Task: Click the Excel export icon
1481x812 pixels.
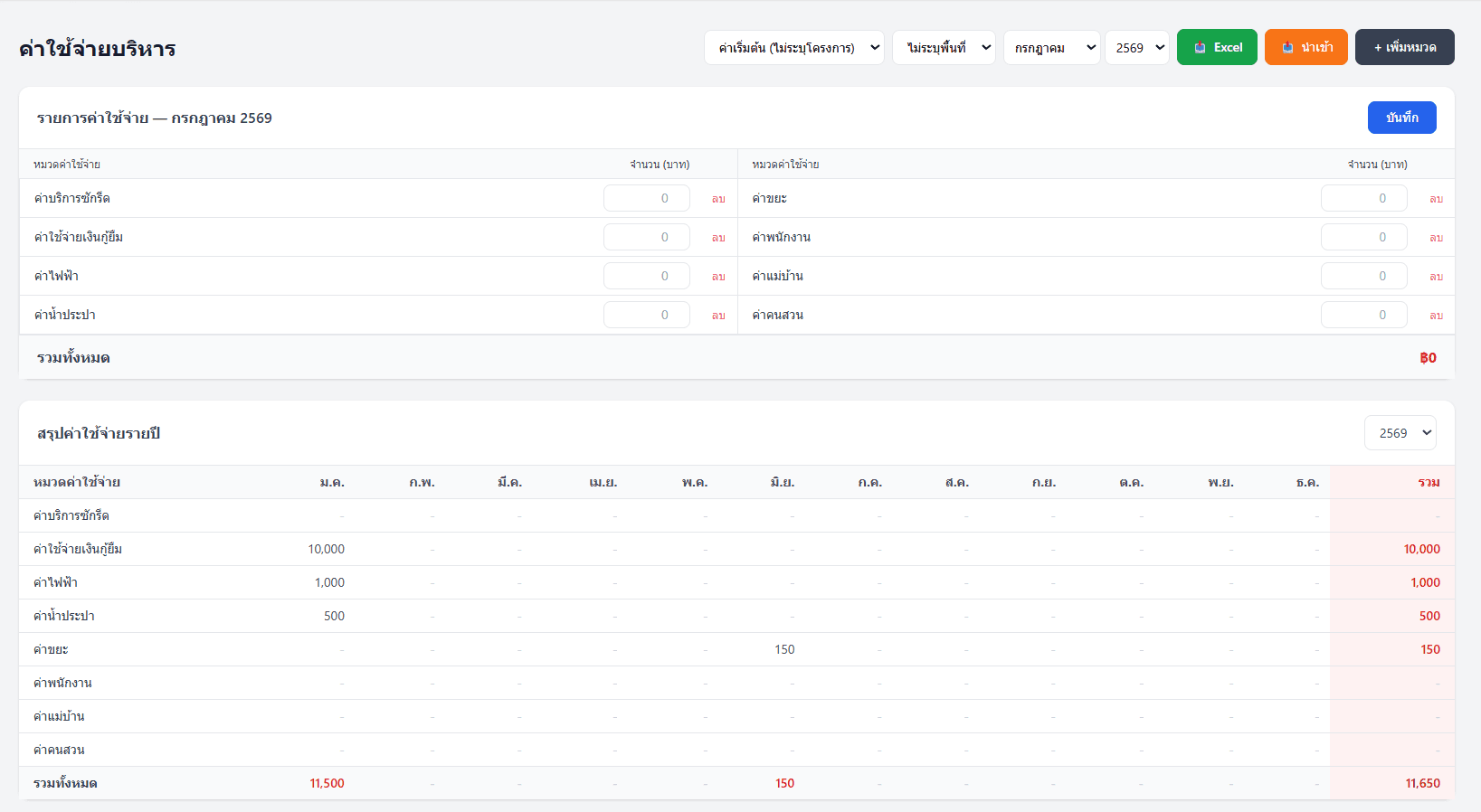Action: click(1200, 48)
